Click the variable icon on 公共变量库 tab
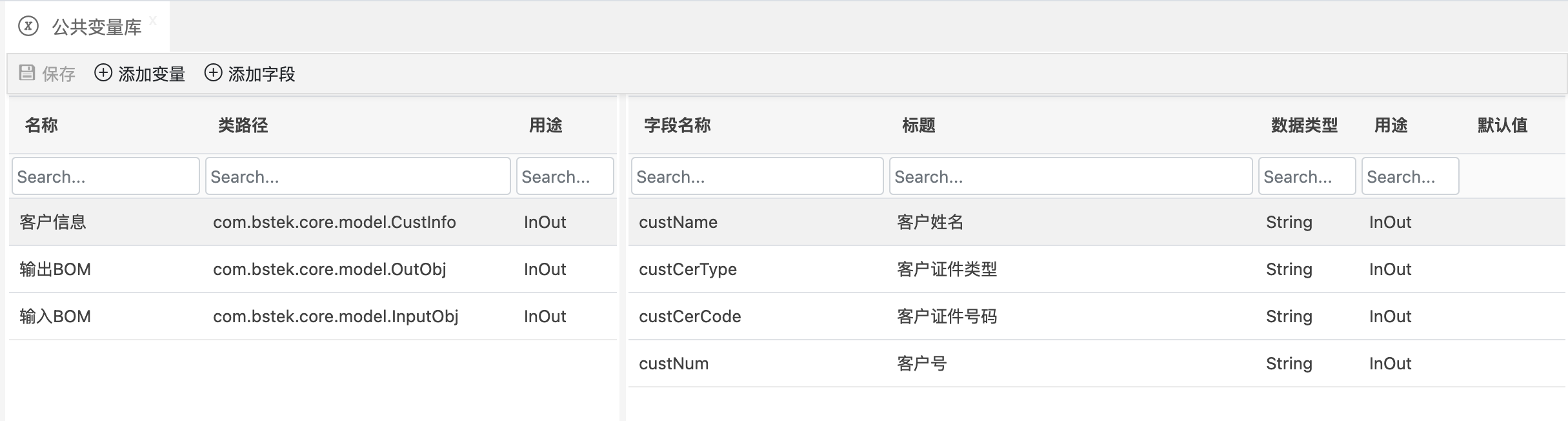Screen dimensions: 1568x421 [x=28, y=26]
